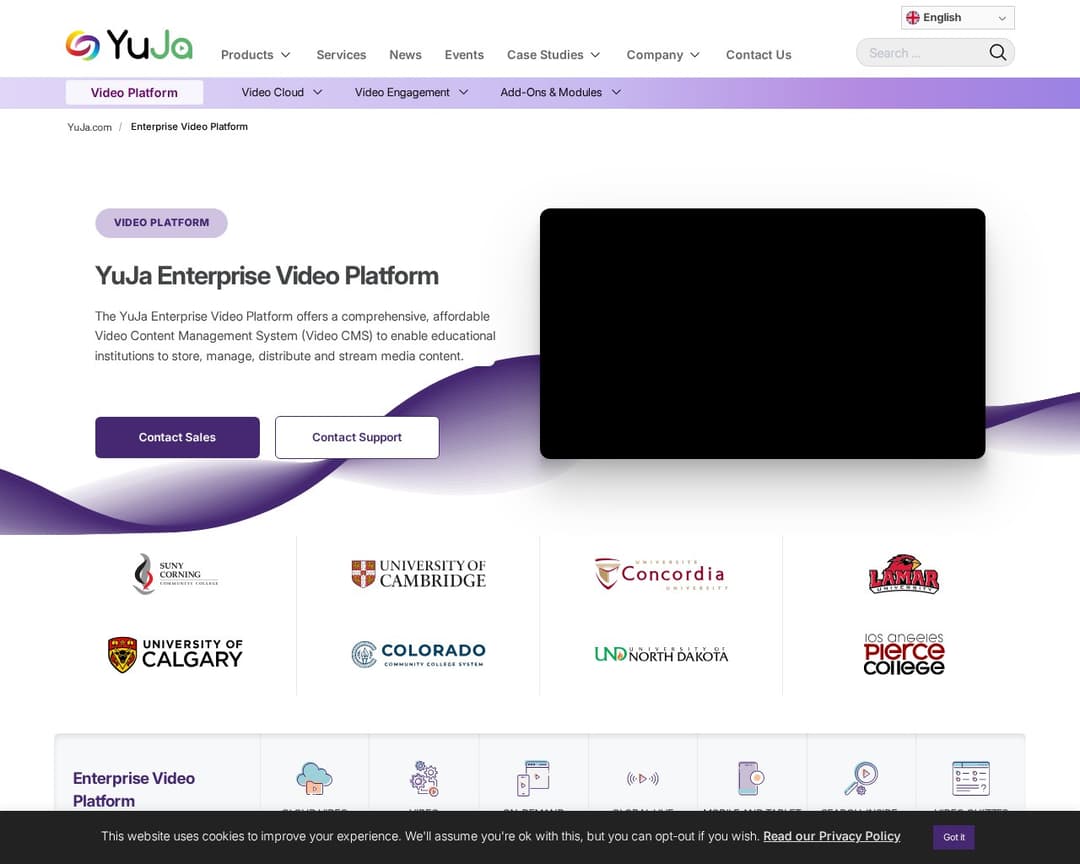The height and width of the screenshot is (864, 1080).
Task: Open the Events page
Action: click(464, 54)
